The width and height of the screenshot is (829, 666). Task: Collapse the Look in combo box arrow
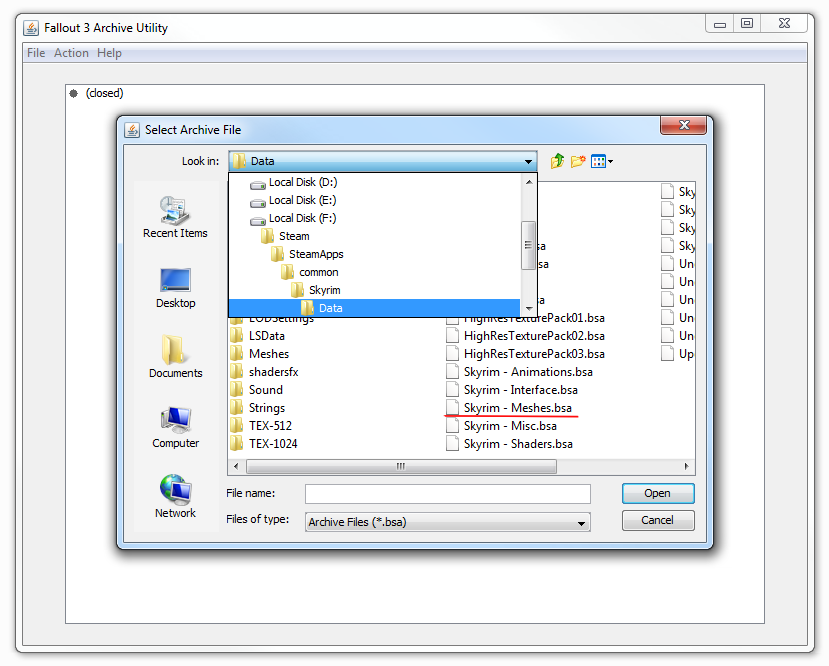[528, 161]
